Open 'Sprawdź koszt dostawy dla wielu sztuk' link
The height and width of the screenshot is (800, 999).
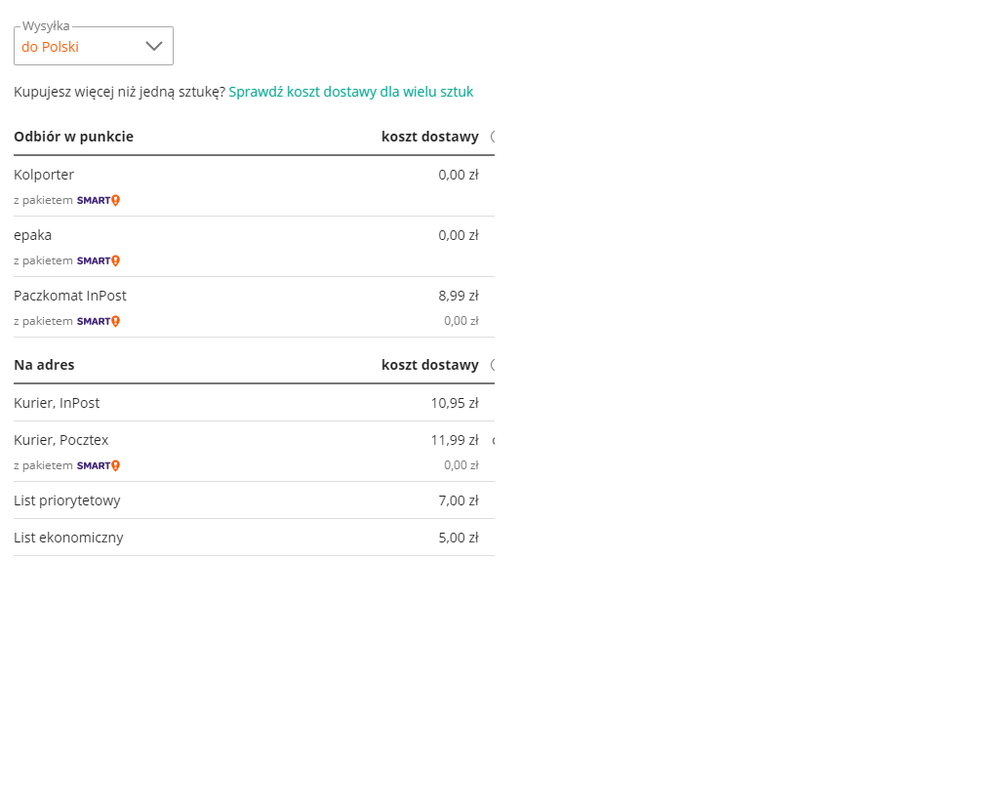coord(350,92)
